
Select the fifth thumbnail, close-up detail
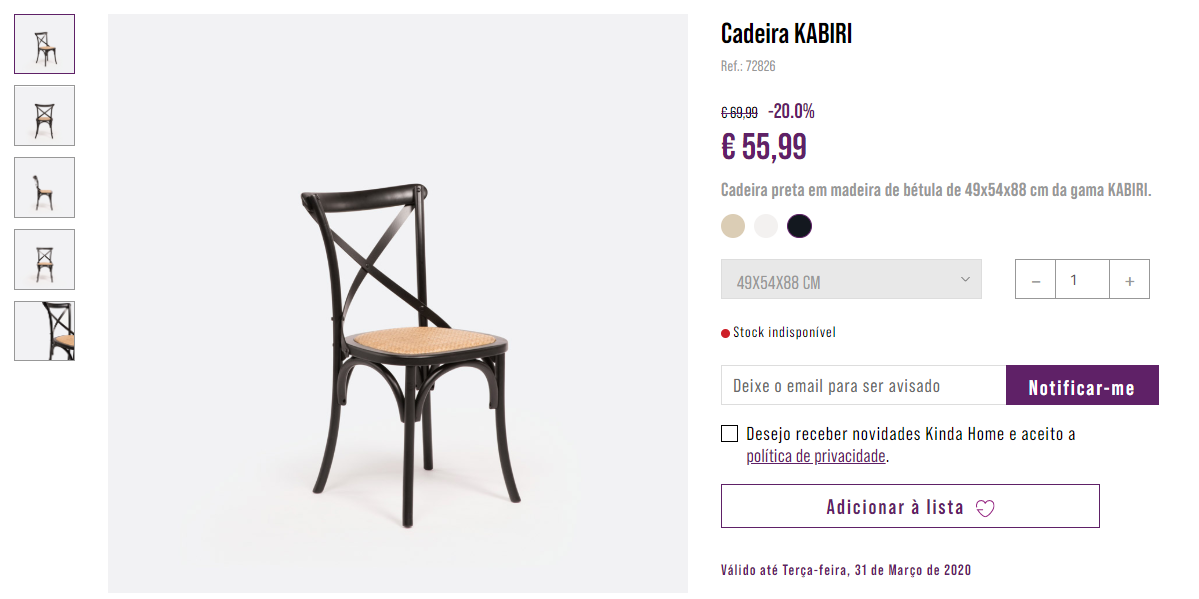click(44, 330)
